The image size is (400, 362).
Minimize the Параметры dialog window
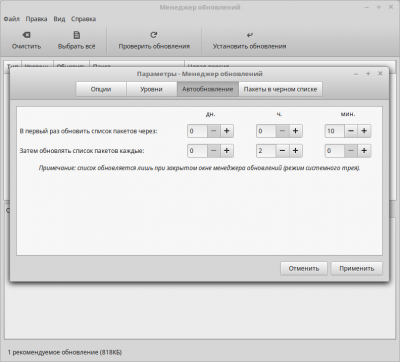click(356, 74)
